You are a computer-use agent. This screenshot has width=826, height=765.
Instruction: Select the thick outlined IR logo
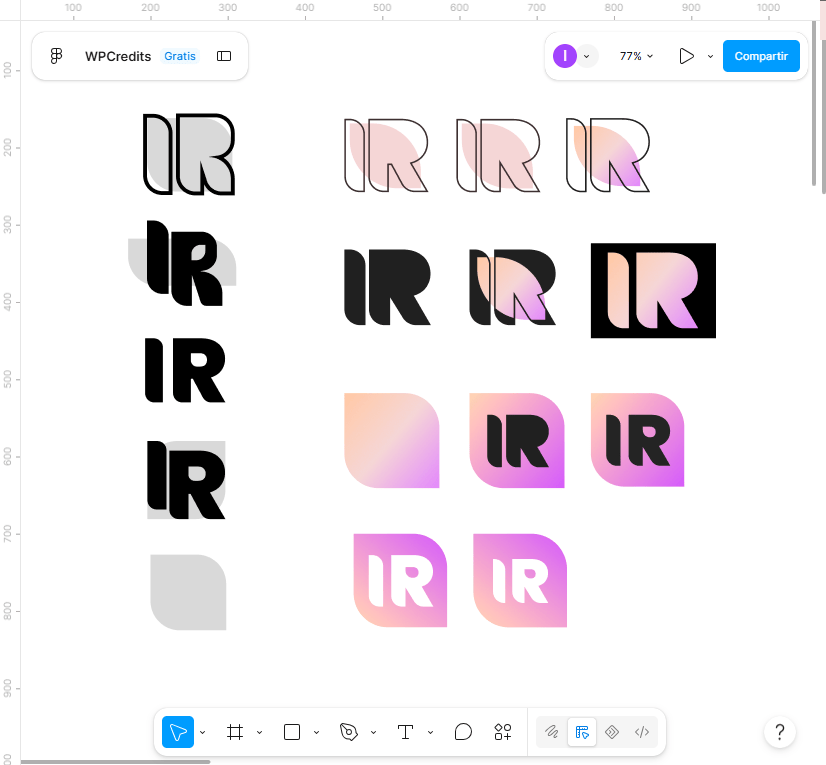189,154
